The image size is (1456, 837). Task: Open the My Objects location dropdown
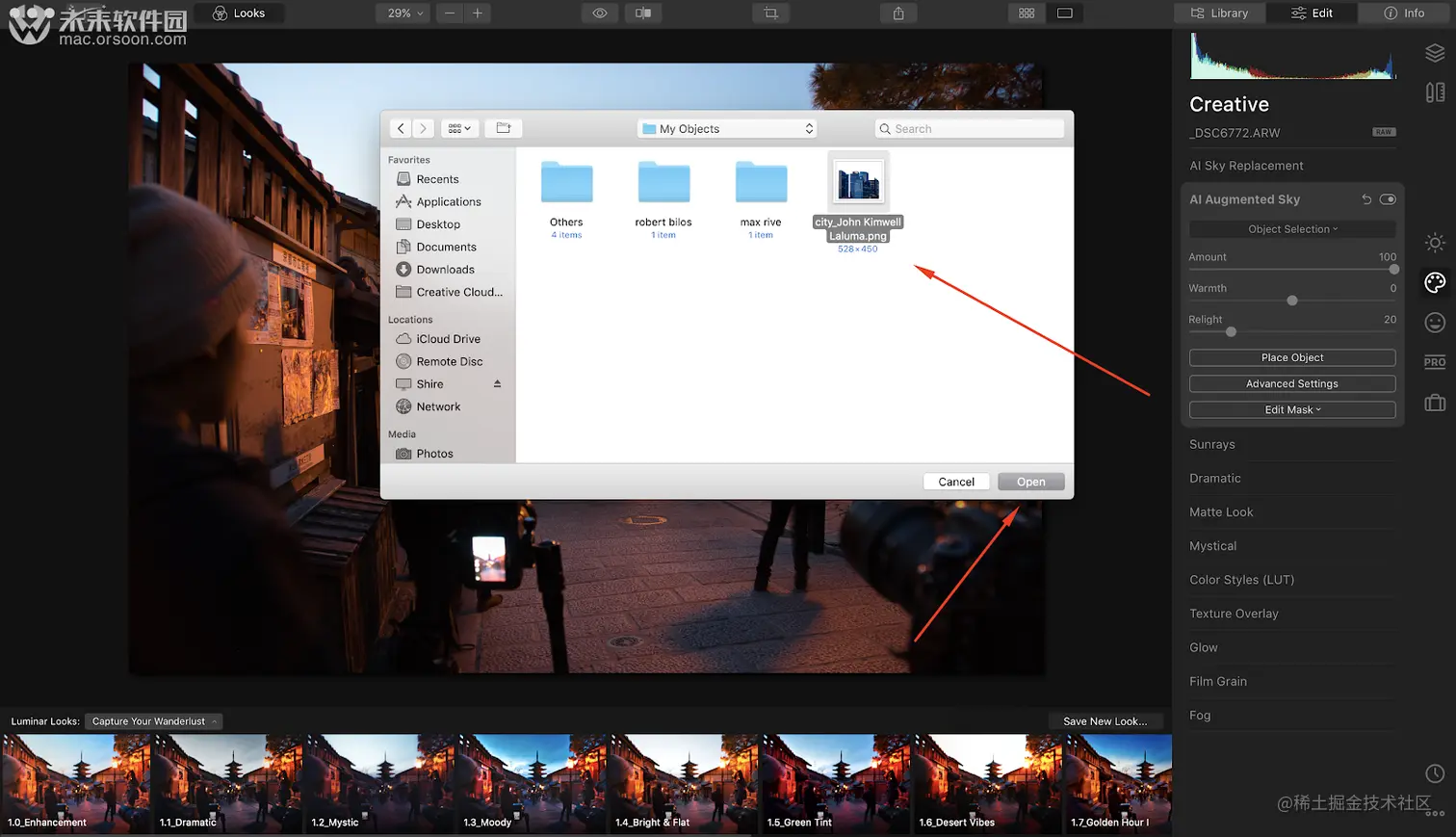727,128
